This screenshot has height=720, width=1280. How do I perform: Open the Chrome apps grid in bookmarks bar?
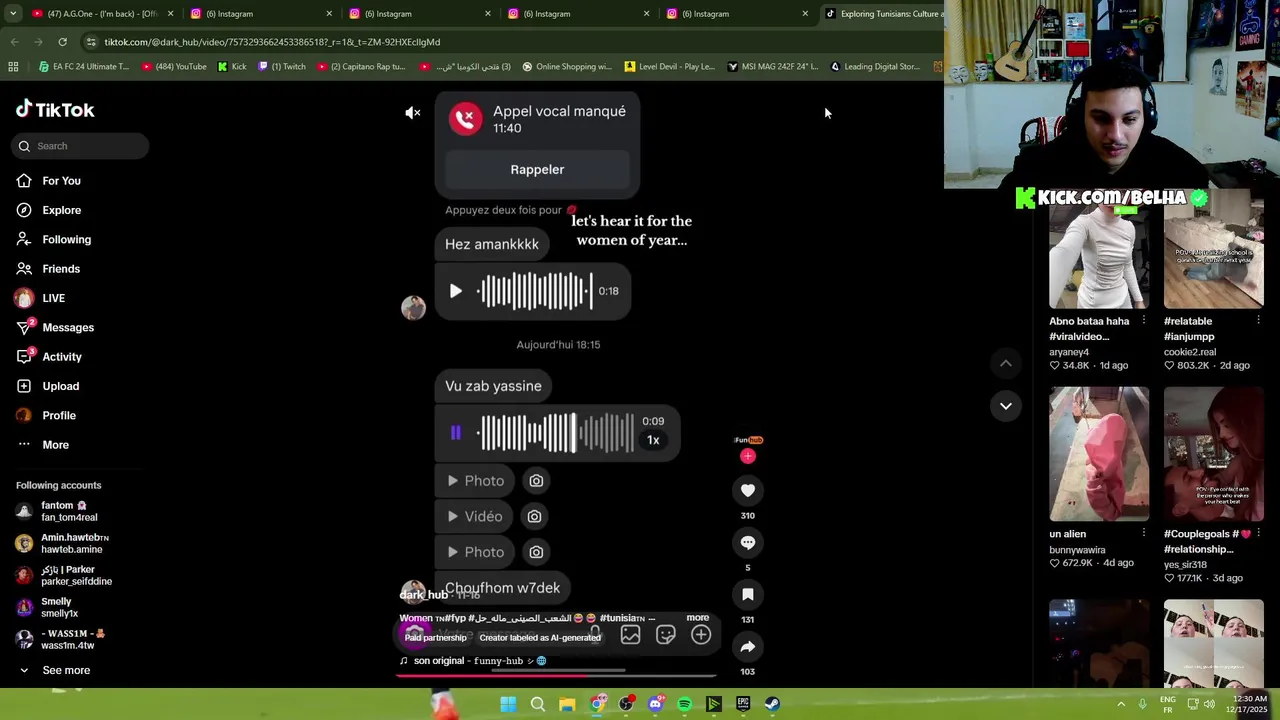click(x=13, y=67)
